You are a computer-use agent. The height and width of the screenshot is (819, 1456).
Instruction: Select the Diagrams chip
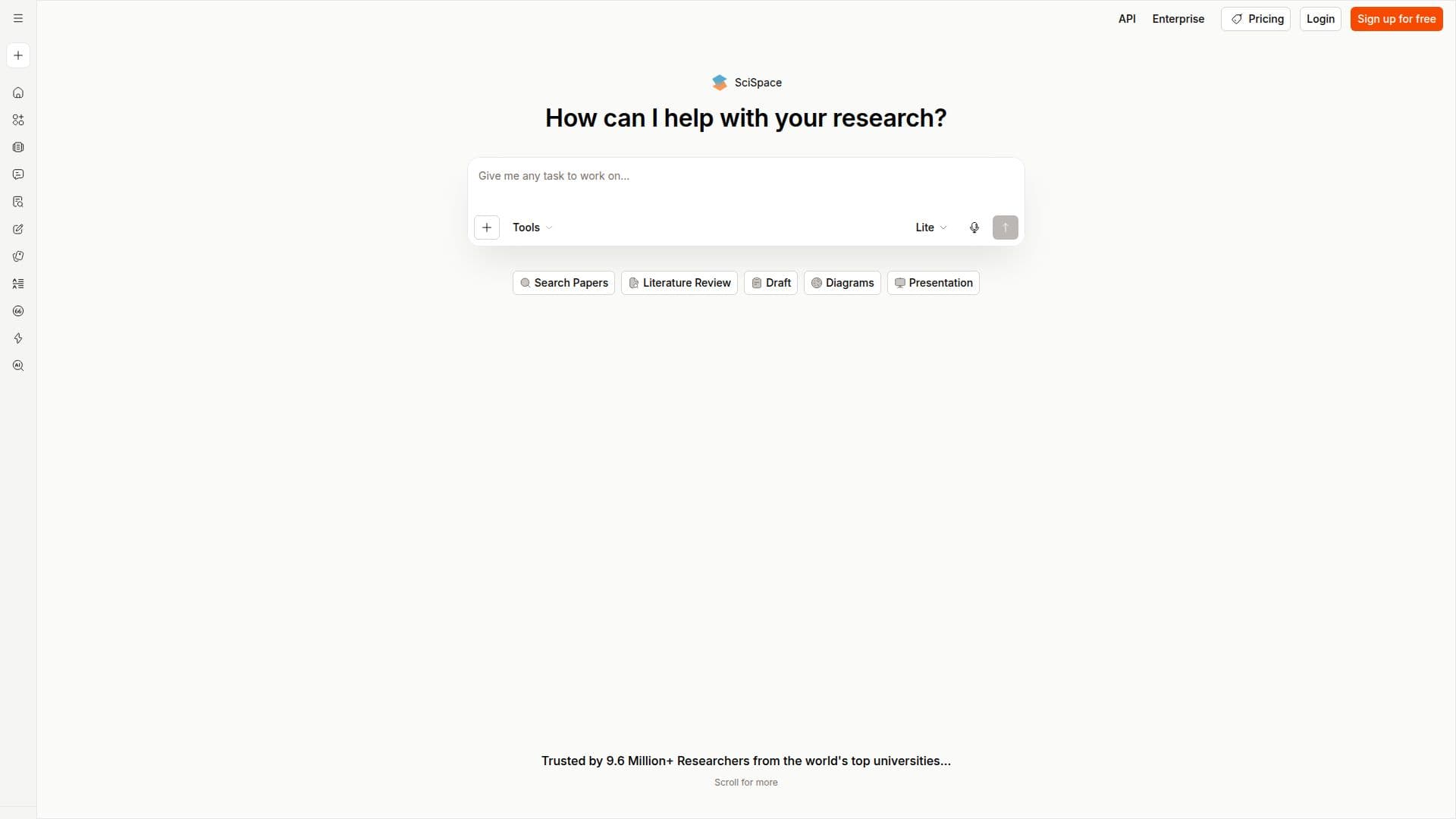click(843, 283)
